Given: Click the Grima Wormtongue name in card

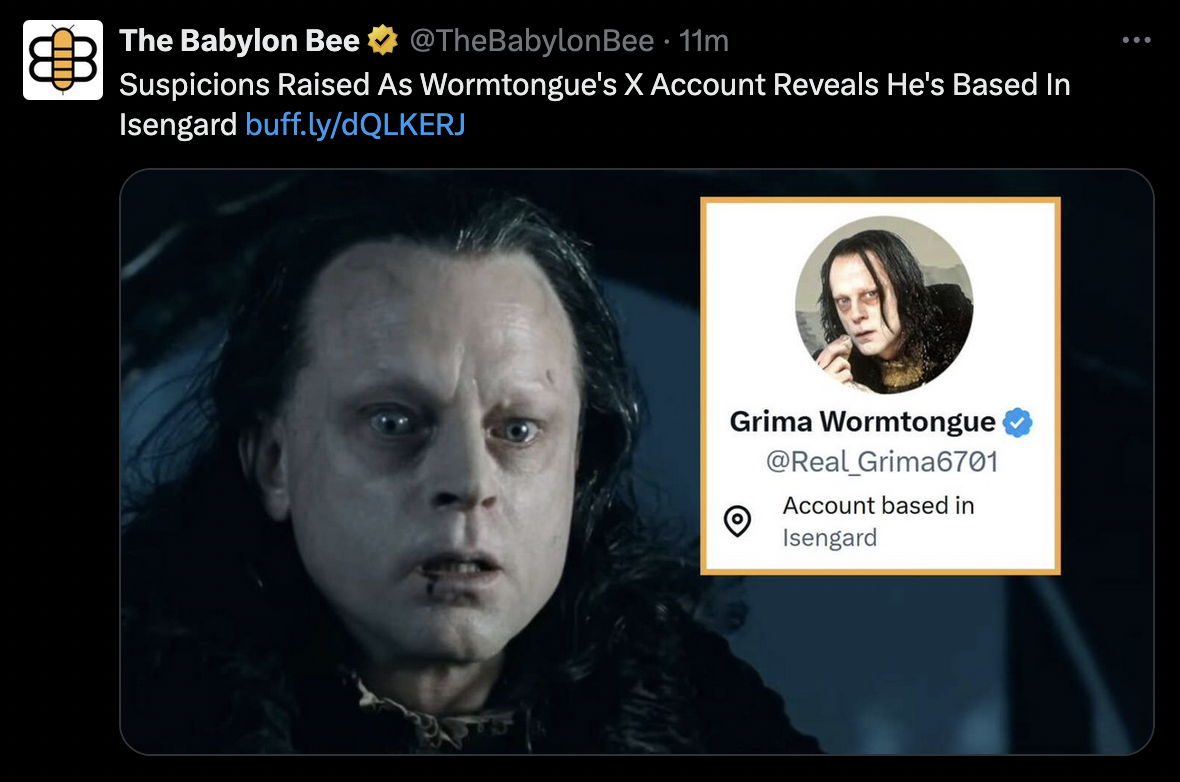Looking at the screenshot, I should tap(862, 421).
